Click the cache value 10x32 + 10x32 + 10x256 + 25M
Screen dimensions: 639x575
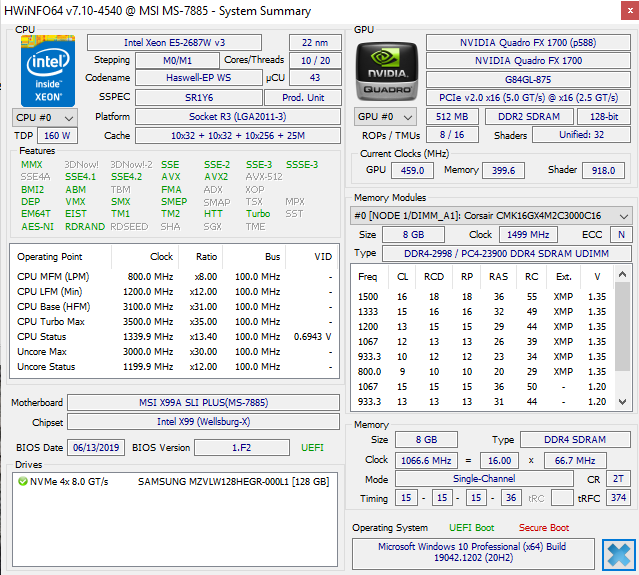(x=238, y=135)
